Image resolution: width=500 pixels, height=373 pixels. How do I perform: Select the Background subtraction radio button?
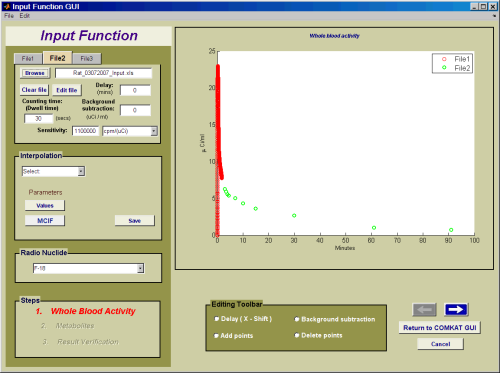pos(297,319)
